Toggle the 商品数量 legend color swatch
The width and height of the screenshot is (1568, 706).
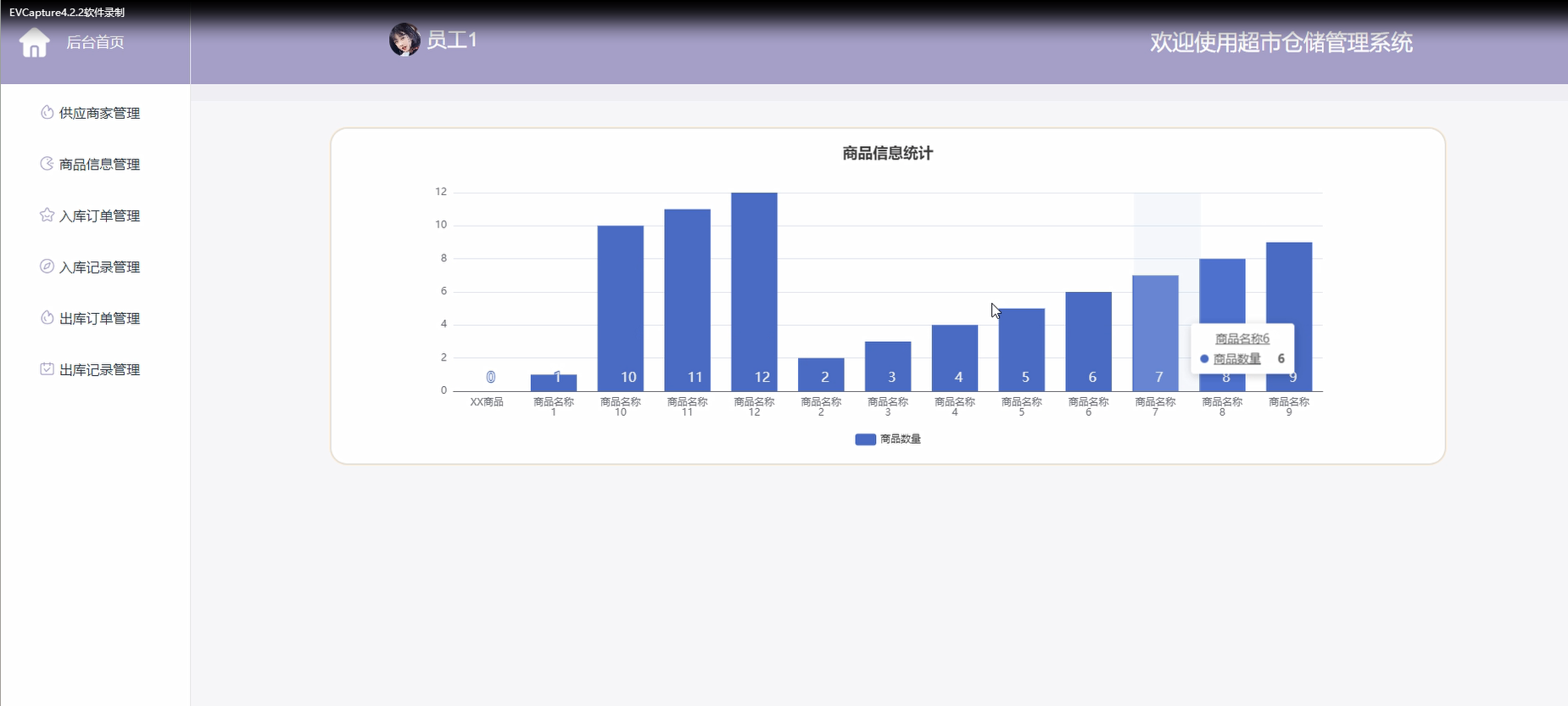(865, 439)
